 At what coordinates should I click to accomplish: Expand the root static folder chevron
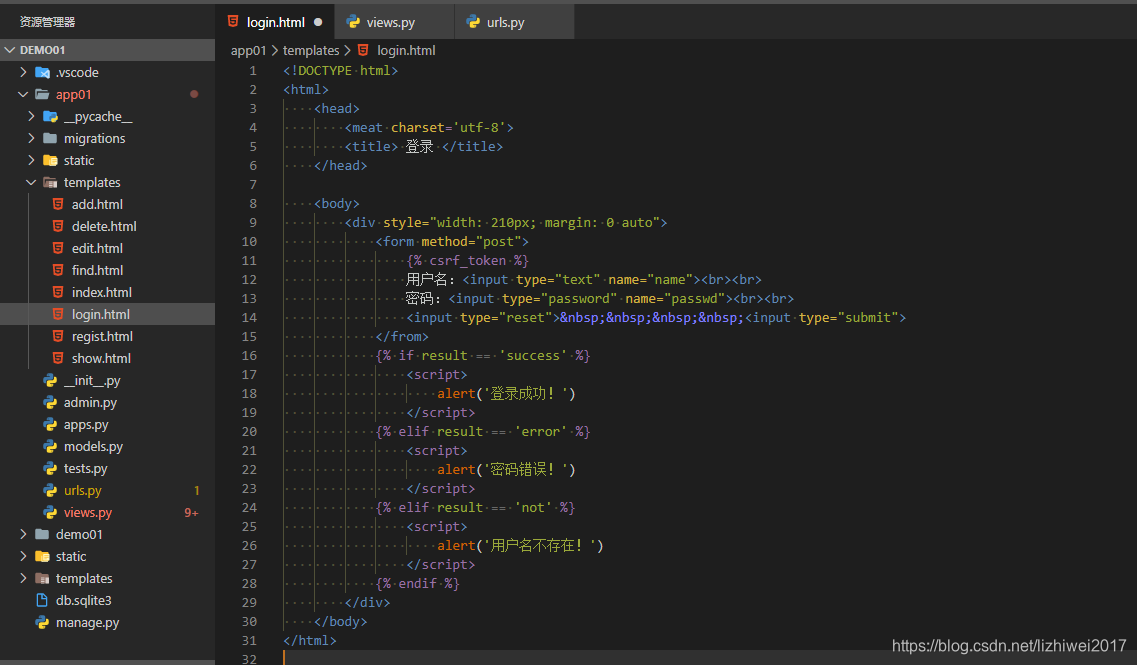coord(23,556)
